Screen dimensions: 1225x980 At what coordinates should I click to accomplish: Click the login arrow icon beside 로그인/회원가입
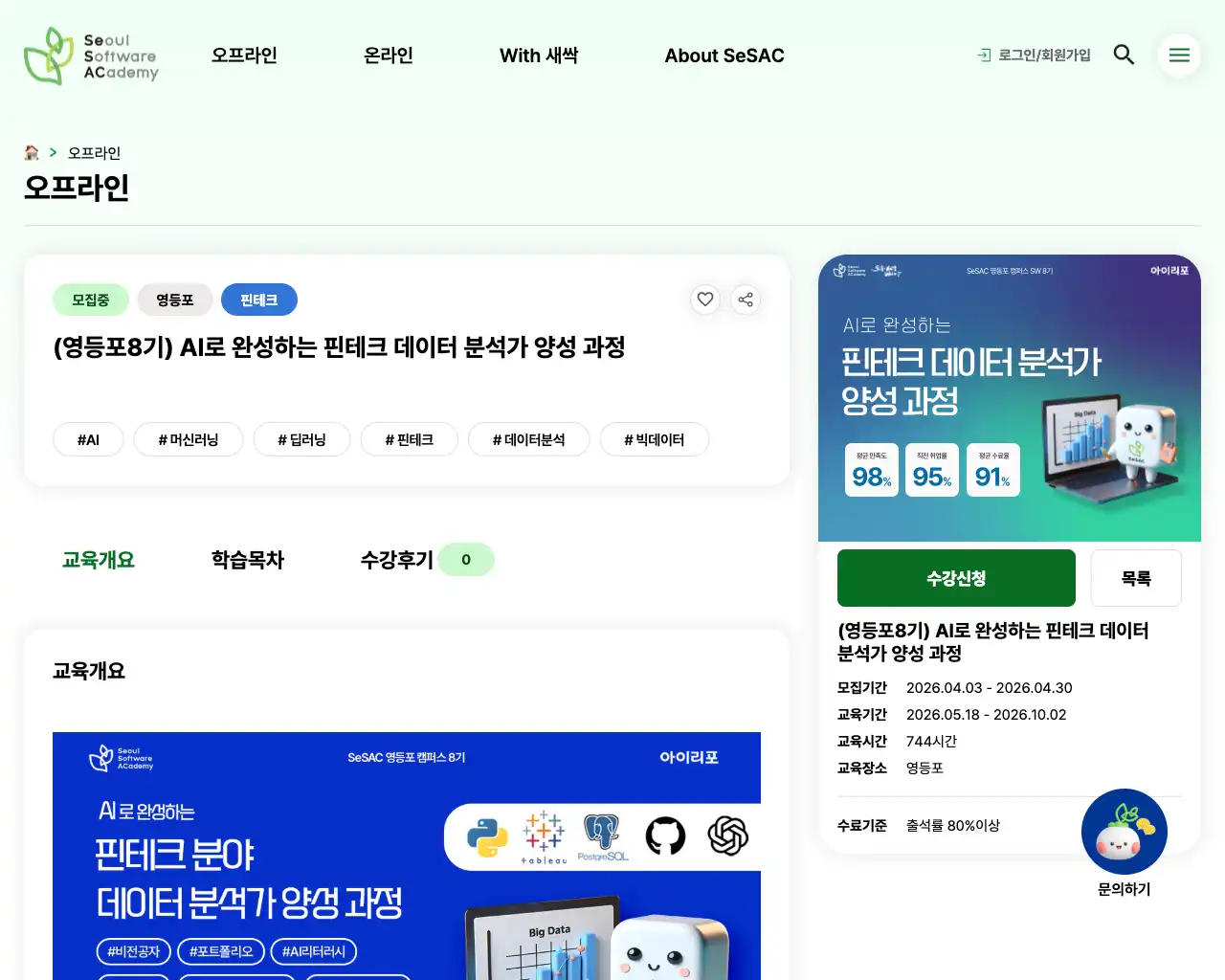(x=983, y=56)
